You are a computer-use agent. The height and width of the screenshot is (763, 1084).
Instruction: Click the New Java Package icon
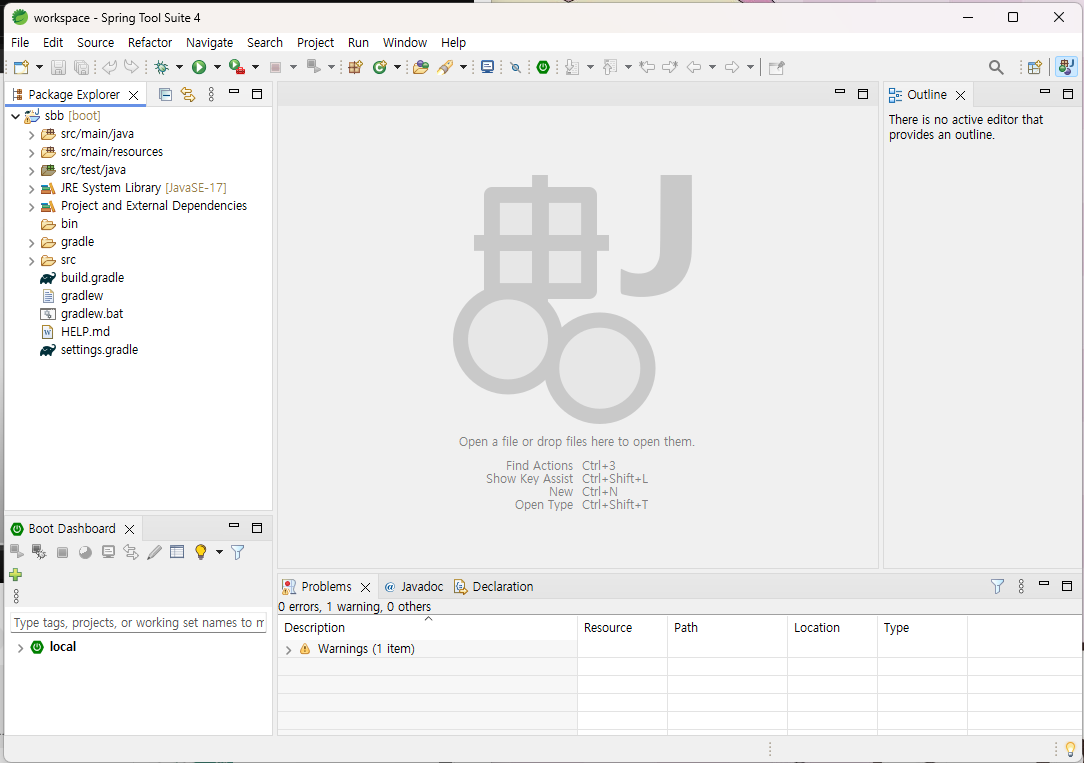[x=355, y=67]
